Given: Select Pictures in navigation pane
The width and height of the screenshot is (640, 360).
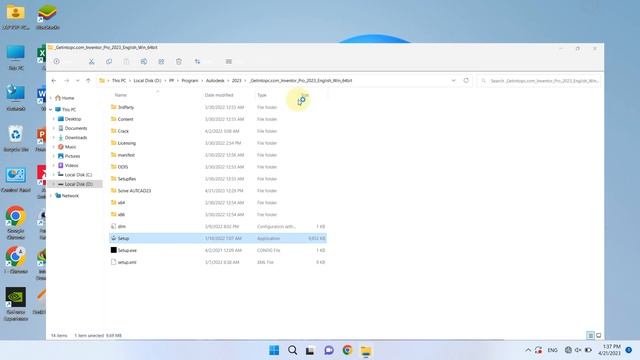Looking at the screenshot, I should pyautogui.click(x=69, y=156).
